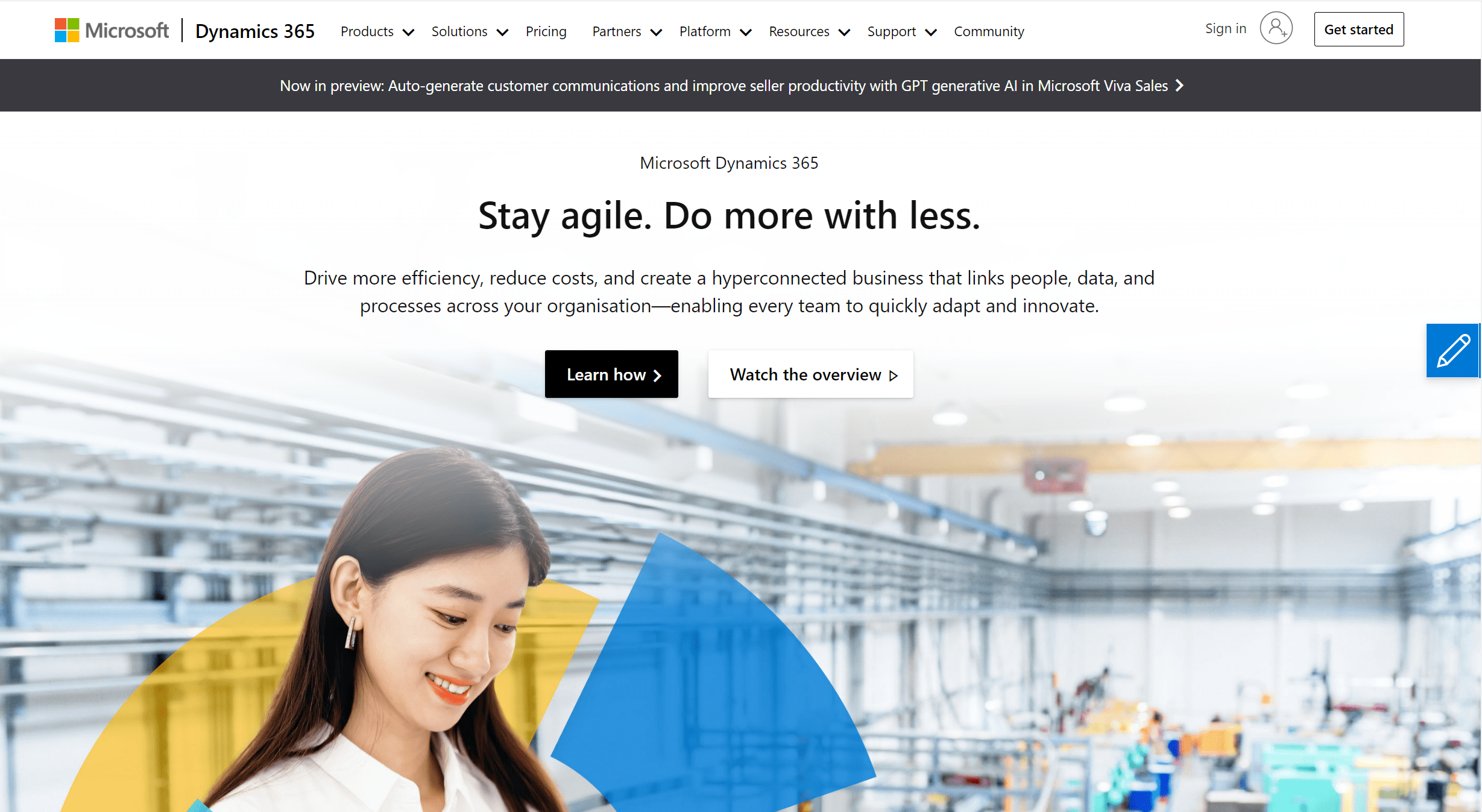Image resolution: width=1482 pixels, height=812 pixels.
Task: Click the Sign in user icon
Action: click(x=1277, y=29)
